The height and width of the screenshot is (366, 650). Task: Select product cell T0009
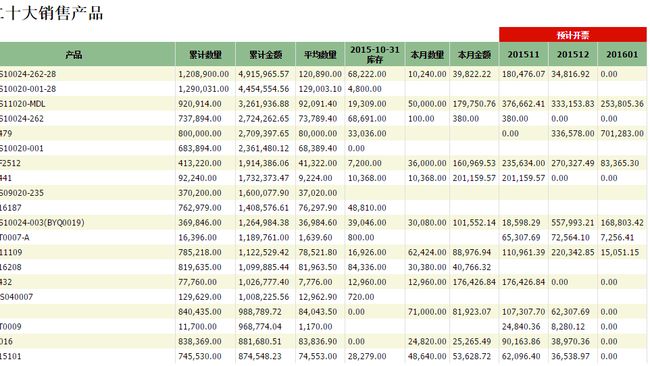(x=11, y=327)
